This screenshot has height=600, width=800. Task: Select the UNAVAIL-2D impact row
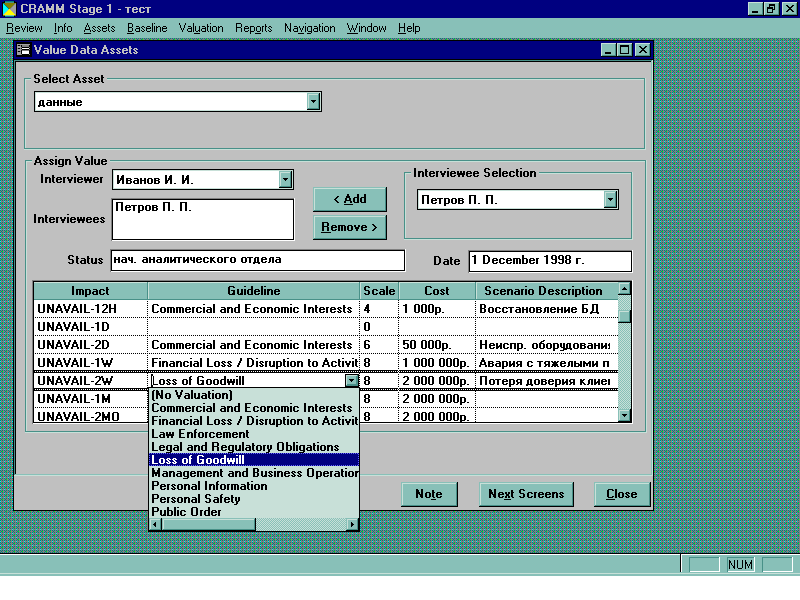pos(91,345)
